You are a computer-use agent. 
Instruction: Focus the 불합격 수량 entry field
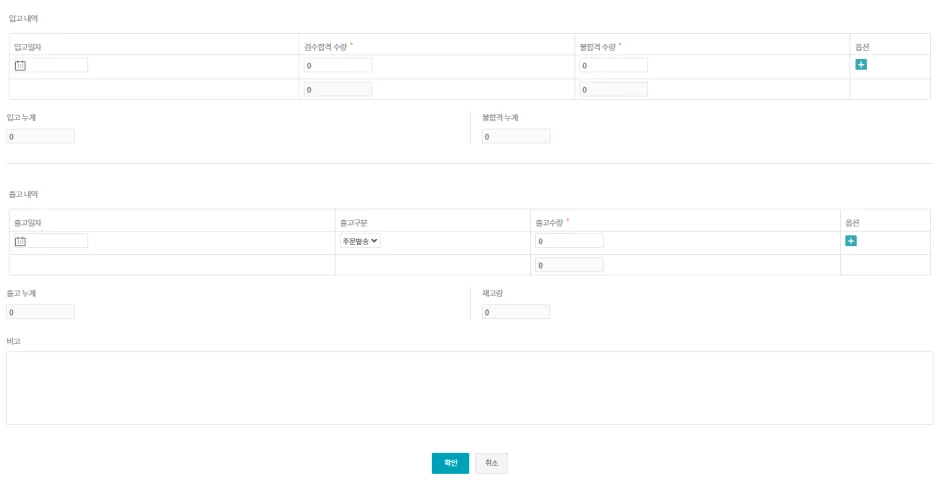click(613, 66)
